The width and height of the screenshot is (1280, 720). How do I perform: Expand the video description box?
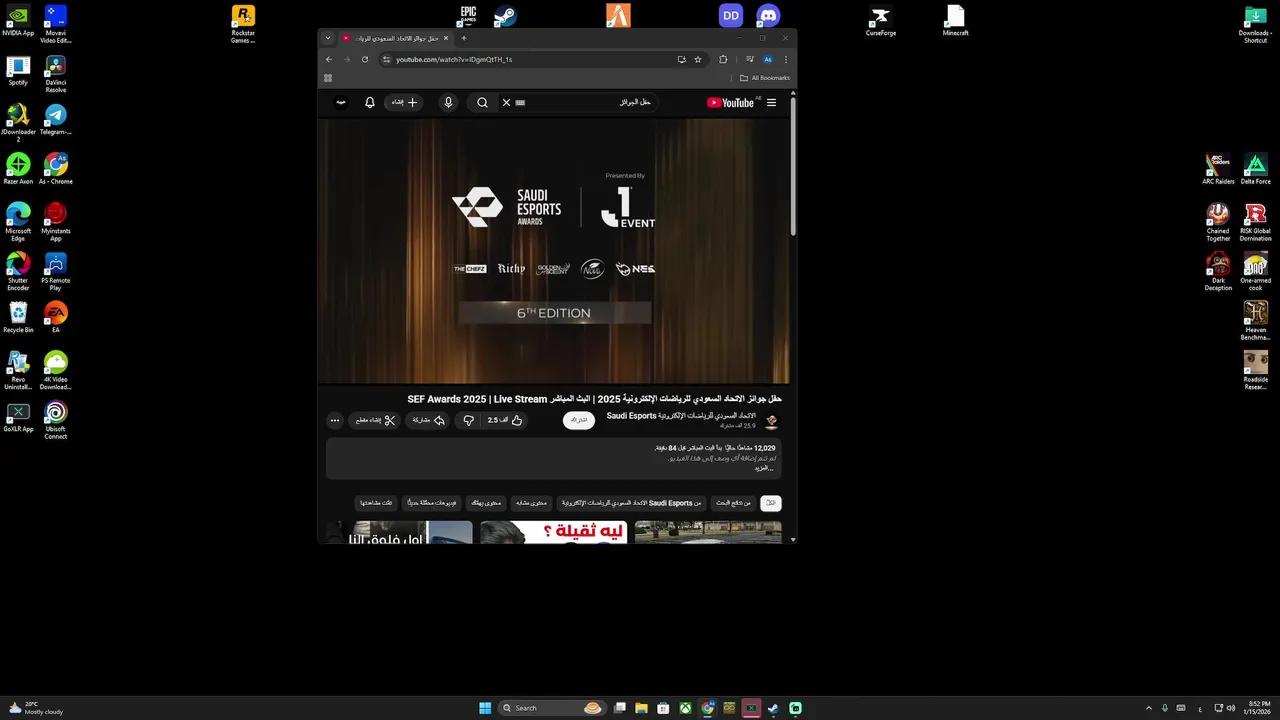tap(553, 458)
